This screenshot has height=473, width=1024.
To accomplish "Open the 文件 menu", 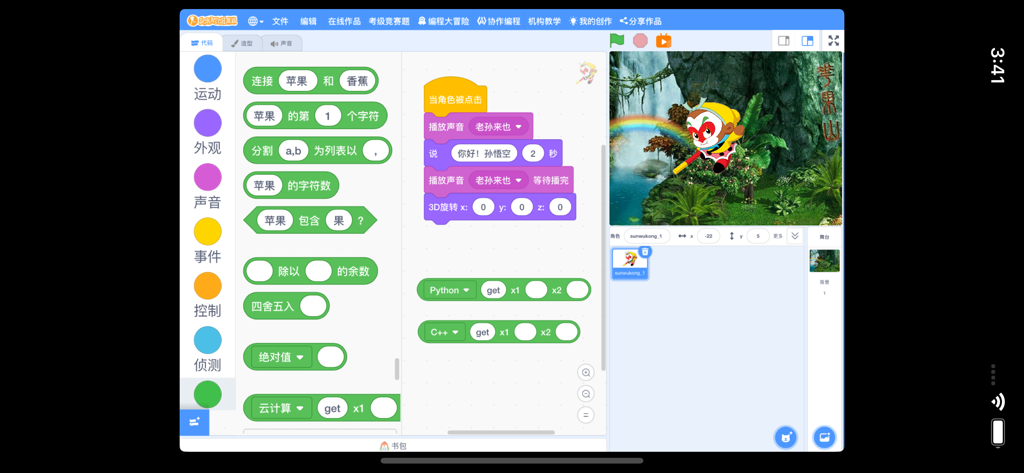I will click(x=280, y=21).
